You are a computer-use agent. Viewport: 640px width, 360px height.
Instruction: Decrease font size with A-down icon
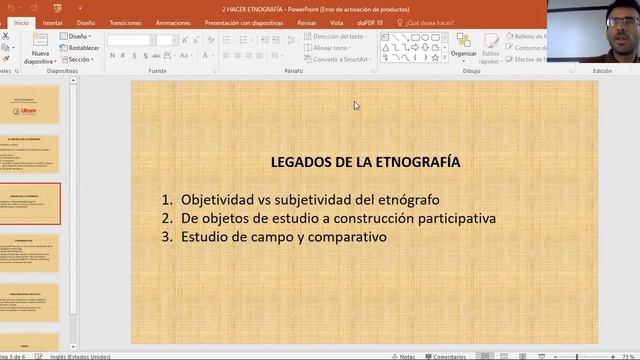pos(196,40)
